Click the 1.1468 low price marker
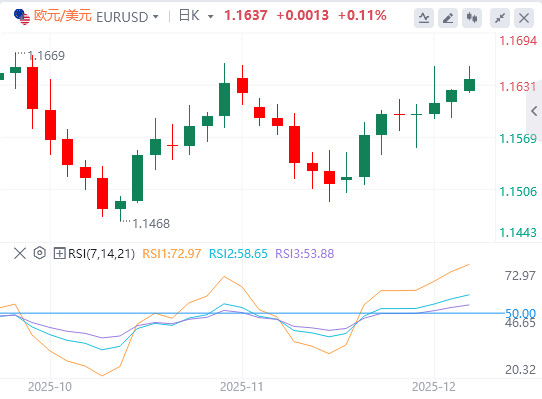 [x=151, y=224]
